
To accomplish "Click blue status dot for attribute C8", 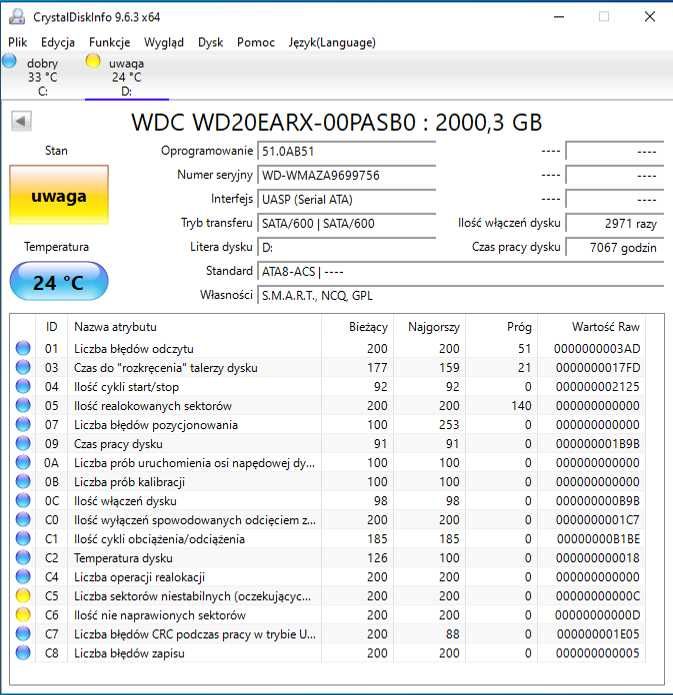I will 23,653.
